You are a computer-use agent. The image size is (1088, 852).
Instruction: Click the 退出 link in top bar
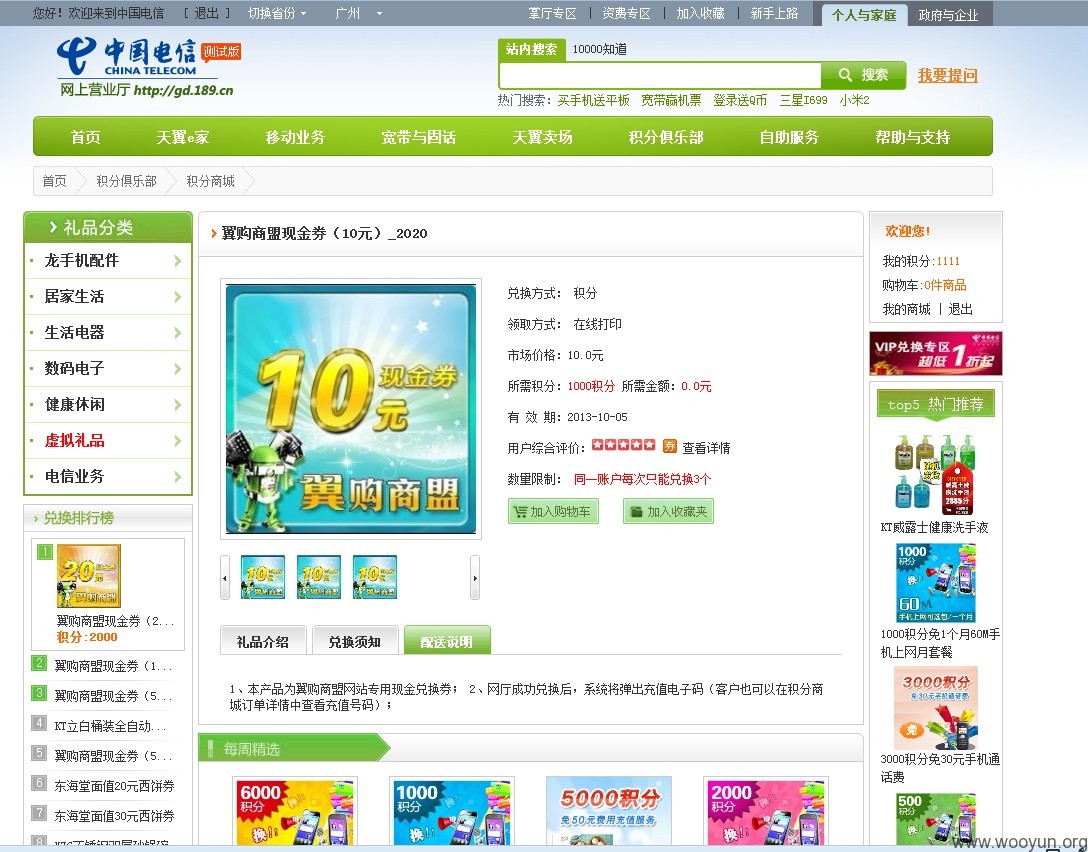point(206,13)
